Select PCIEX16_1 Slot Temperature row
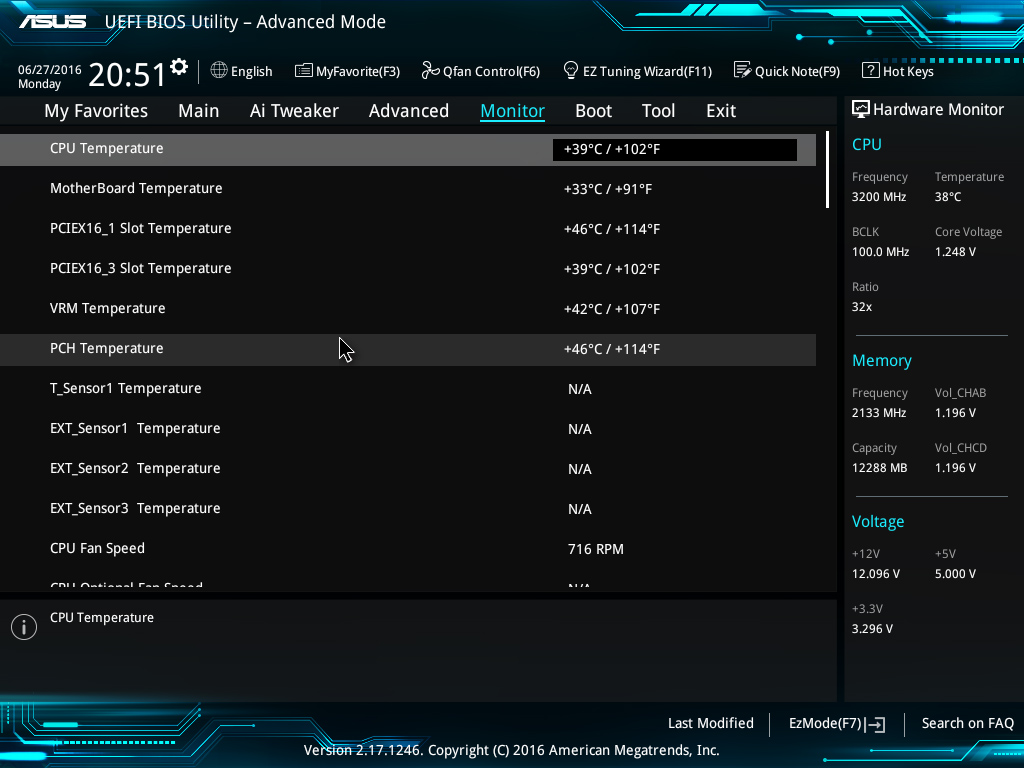Viewport: 1024px width, 768px height. pyautogui.click(x=408, y=229)
